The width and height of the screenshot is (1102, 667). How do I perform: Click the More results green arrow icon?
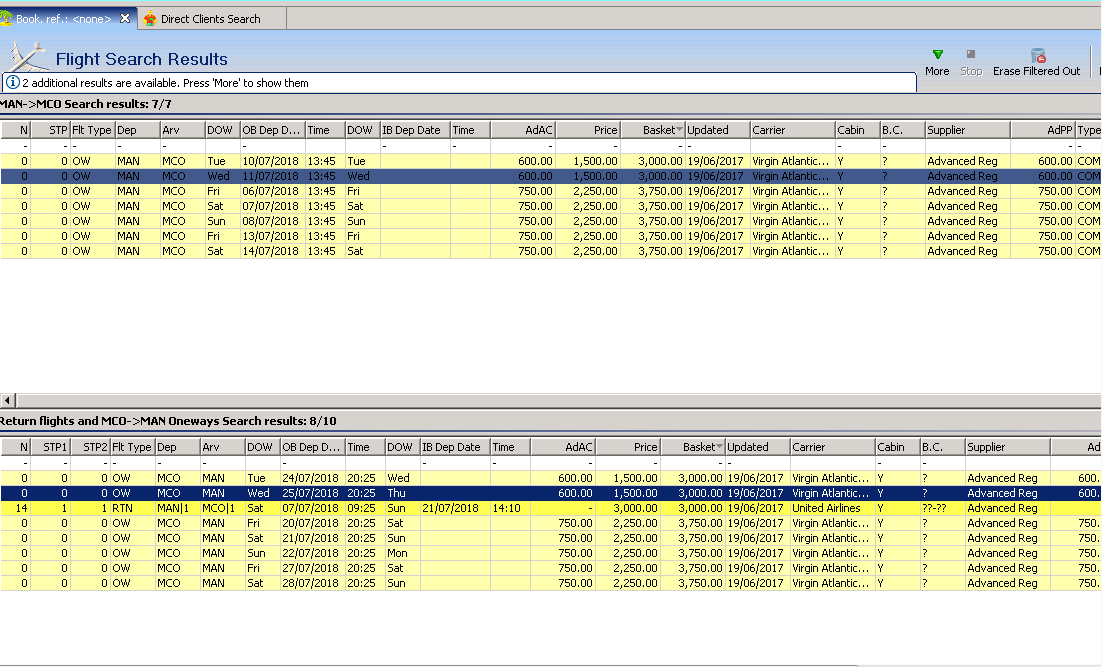click(x=937, y=55)
